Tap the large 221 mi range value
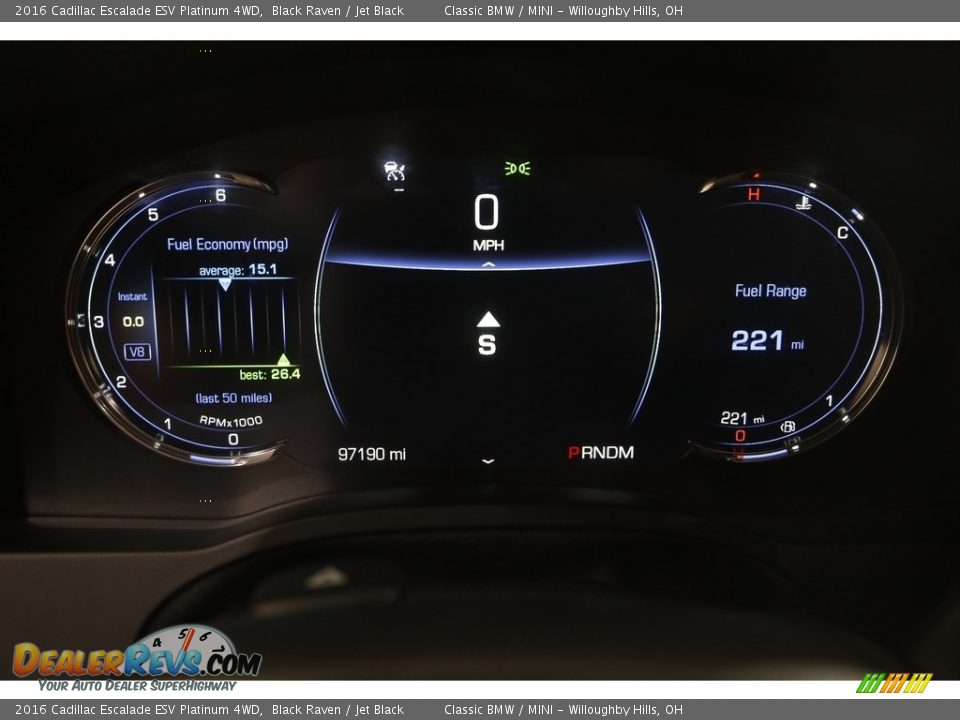 point(768,340)
